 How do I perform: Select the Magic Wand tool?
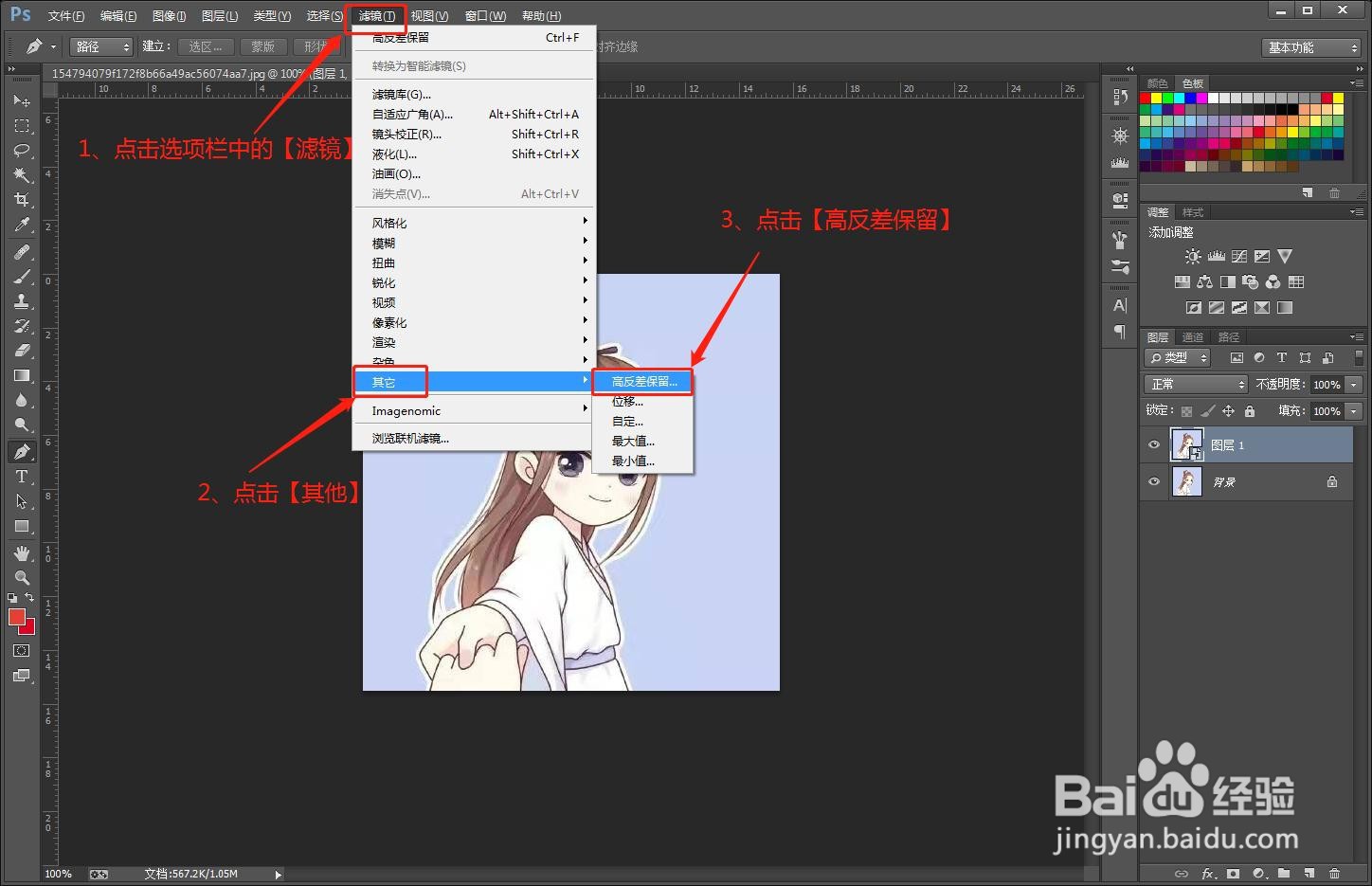click(x=22, y=174)
